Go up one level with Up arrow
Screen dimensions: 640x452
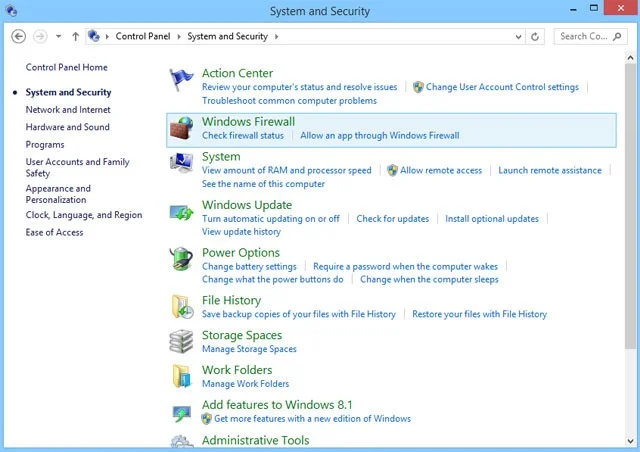(x=76, y=36)
